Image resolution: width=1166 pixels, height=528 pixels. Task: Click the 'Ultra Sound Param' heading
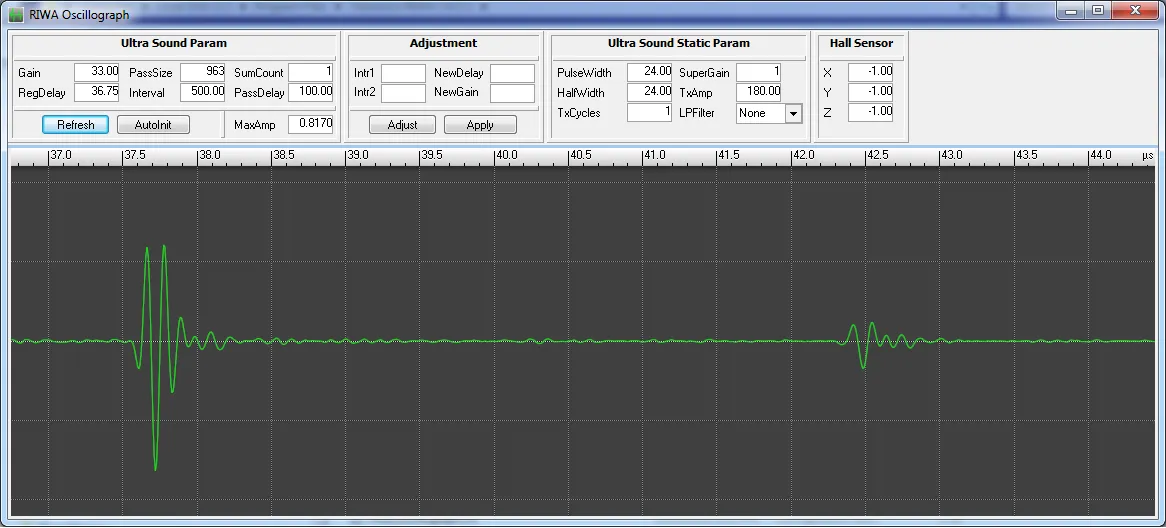[x=174, y=43]
